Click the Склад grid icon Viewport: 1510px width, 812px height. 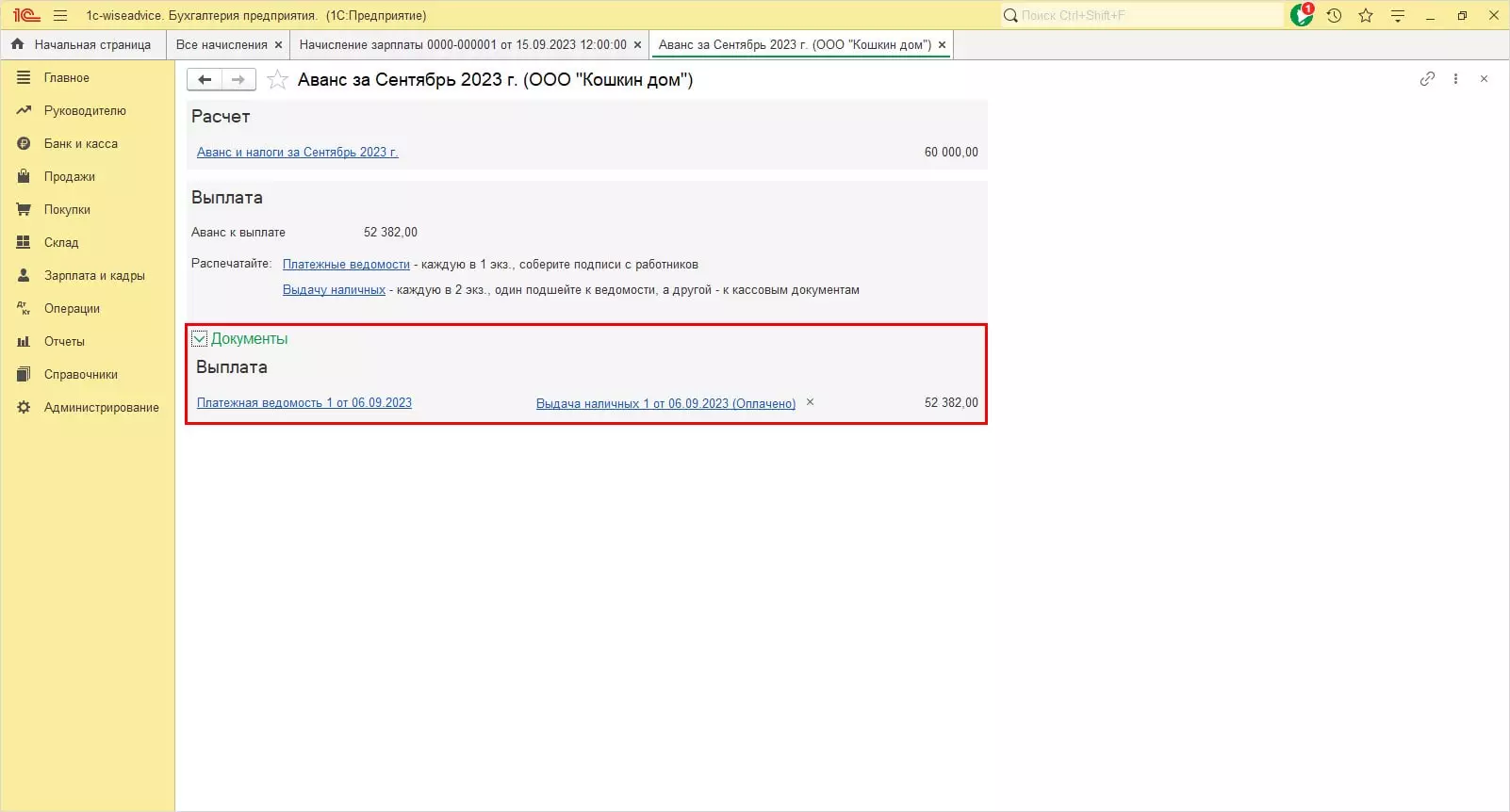[24, 242]
